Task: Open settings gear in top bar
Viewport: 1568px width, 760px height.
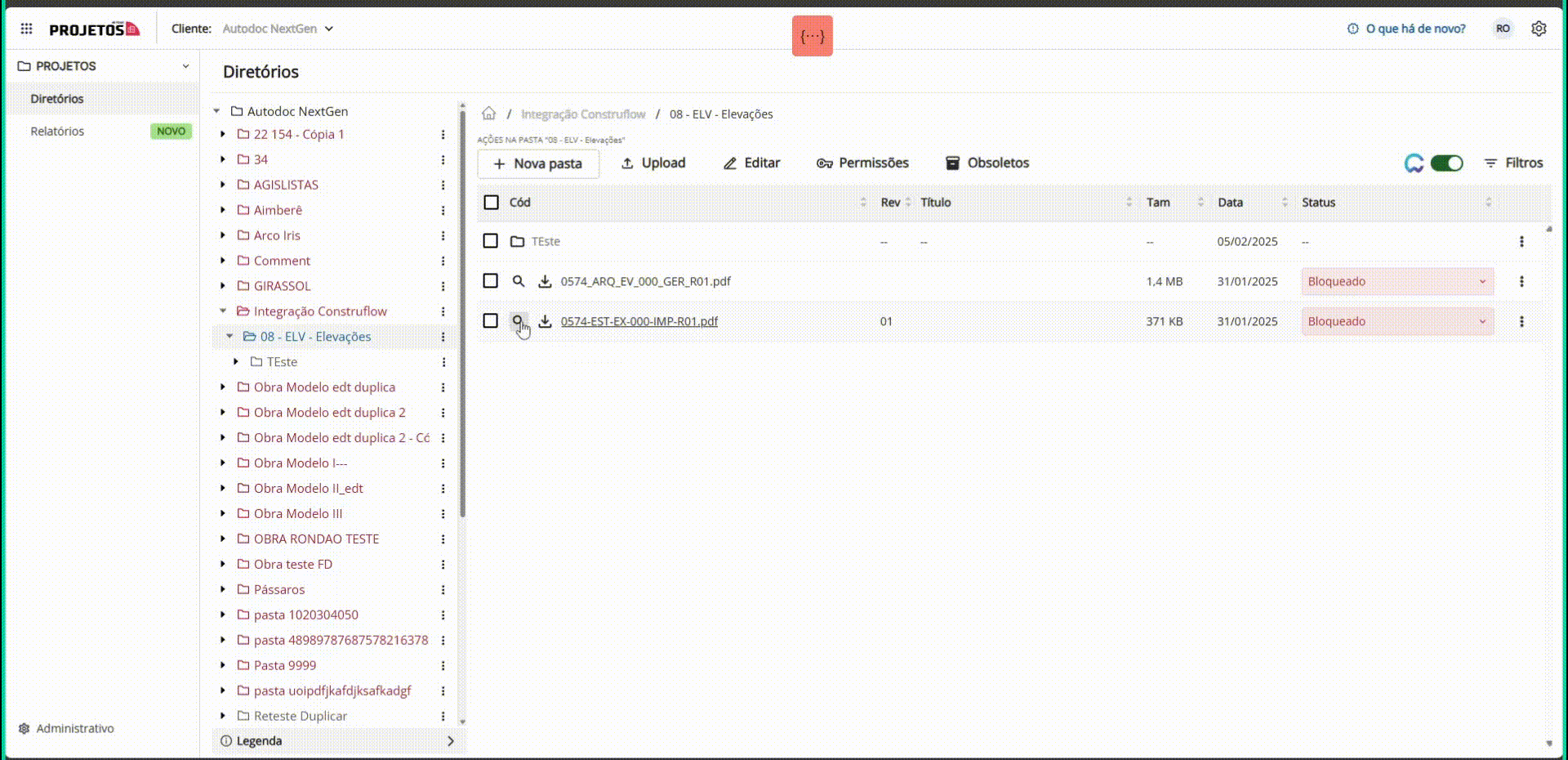Action: coord(1539,29)
